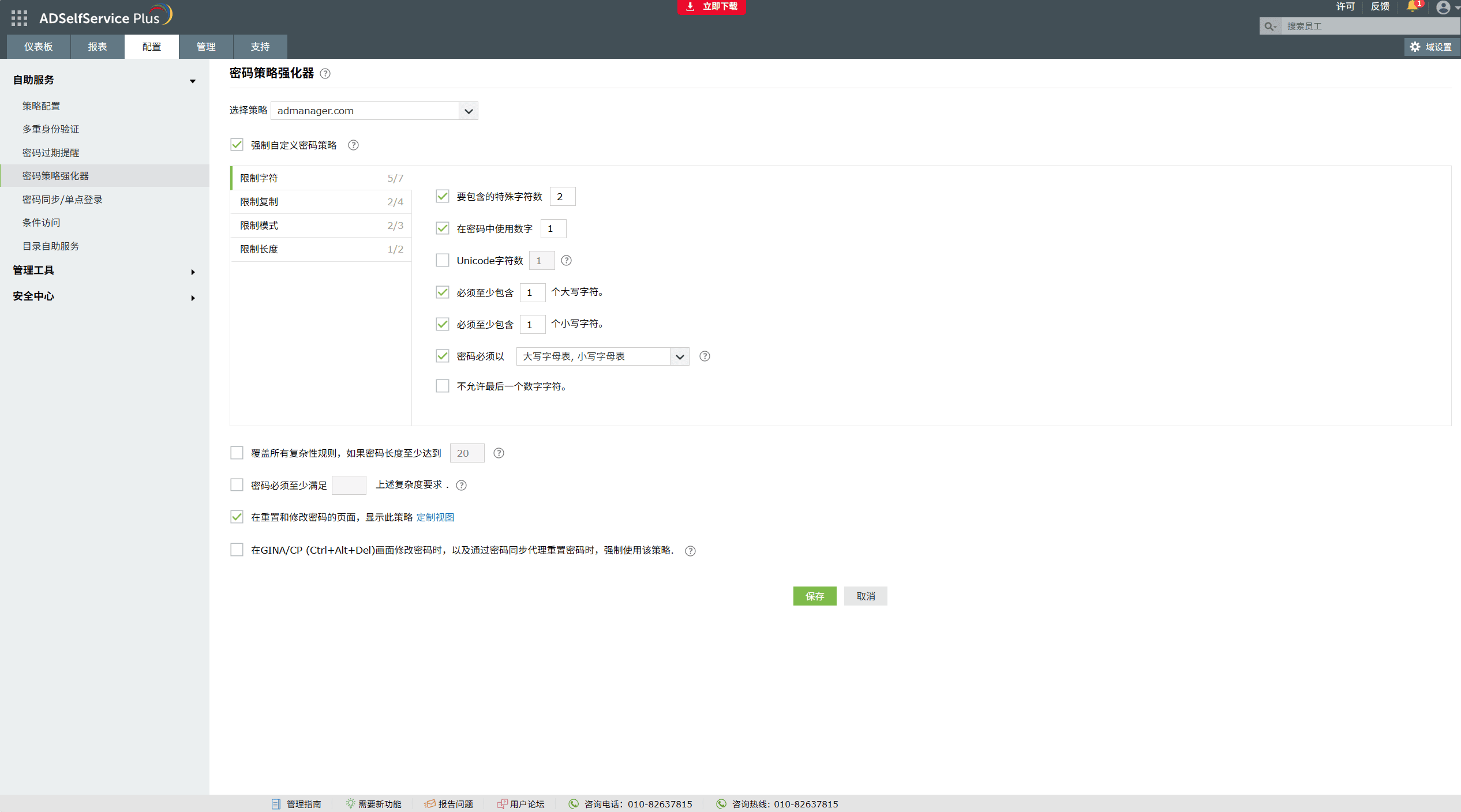Open 多重身份验证 in sidebar
The width and height of the screenshot is (1461, 812).
click(x=51, y=129)
